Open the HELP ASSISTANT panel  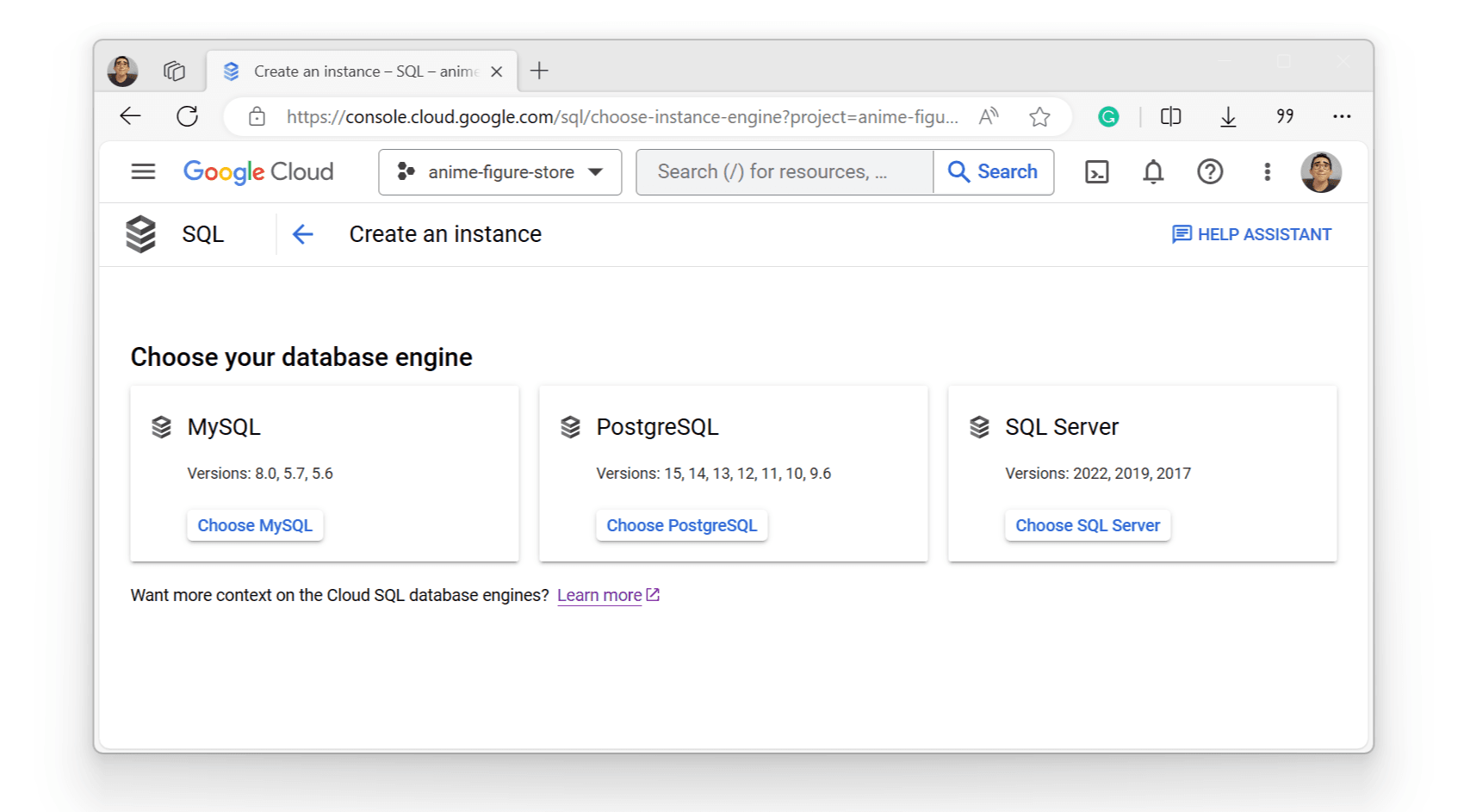click(1251, 234)
